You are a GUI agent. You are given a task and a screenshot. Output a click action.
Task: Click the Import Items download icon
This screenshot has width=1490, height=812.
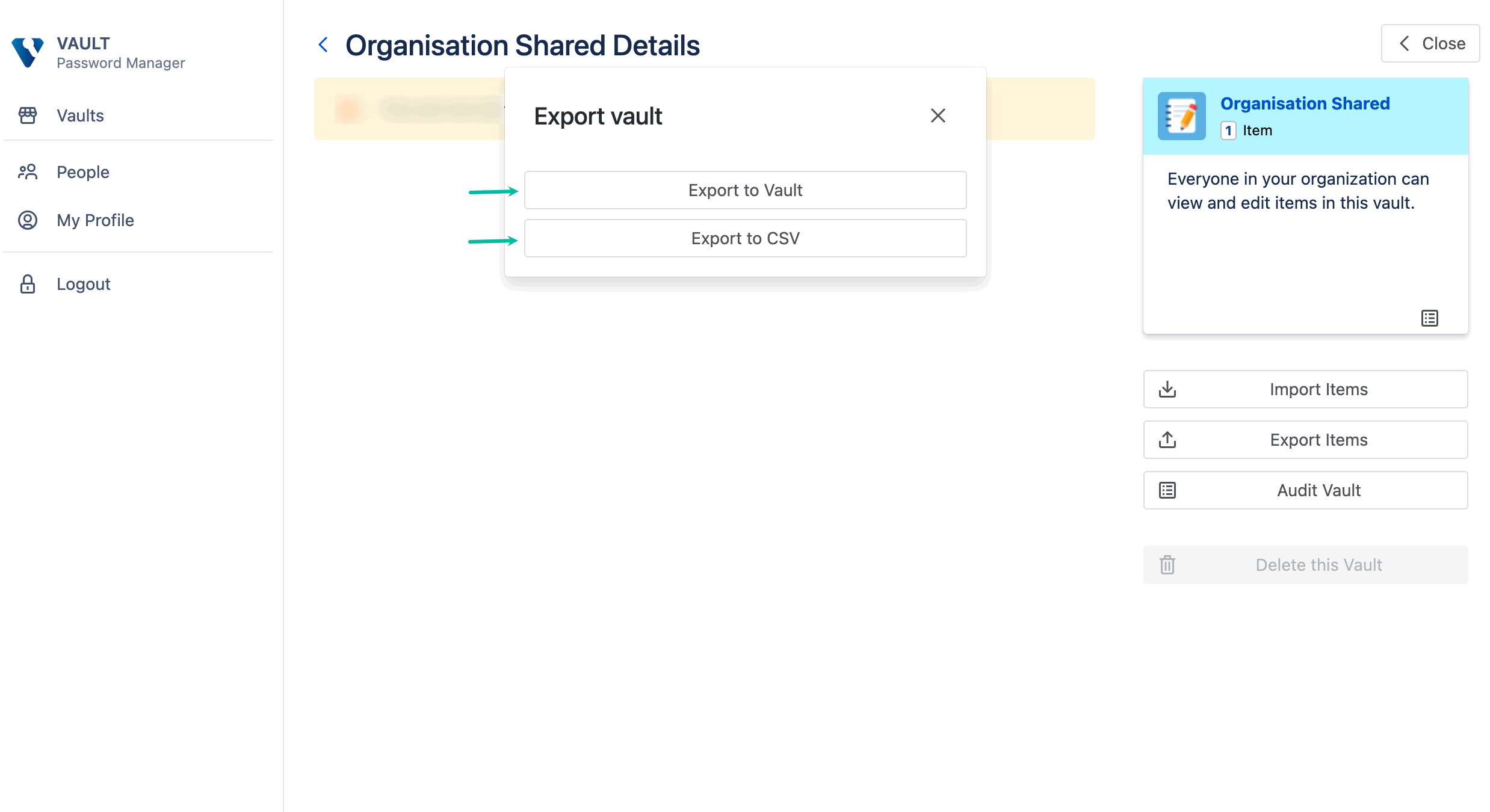[x=1167, y=389]
